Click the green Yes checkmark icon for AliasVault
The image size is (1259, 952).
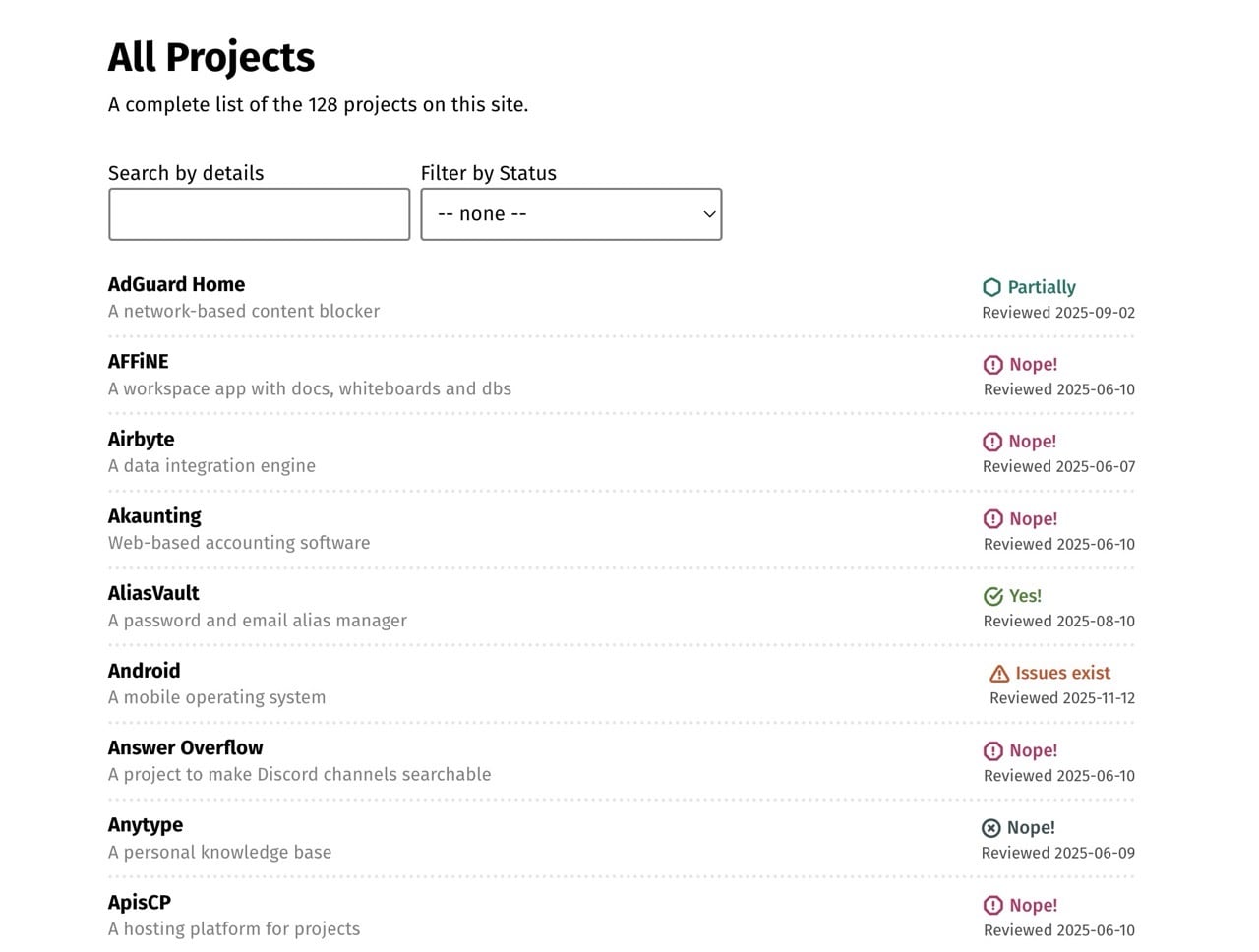tap(993, 596)
